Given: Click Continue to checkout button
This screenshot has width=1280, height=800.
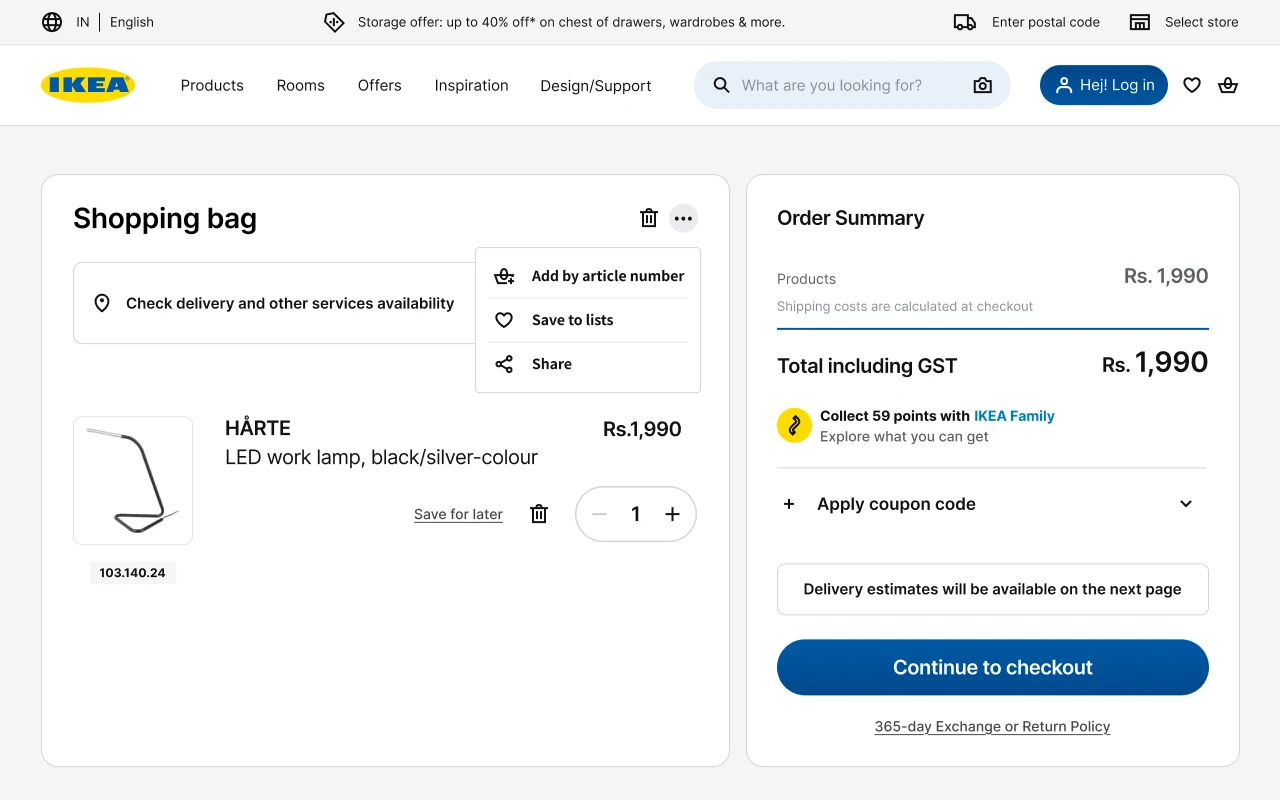Looking at the screenshot, I should tap(993, 667).
